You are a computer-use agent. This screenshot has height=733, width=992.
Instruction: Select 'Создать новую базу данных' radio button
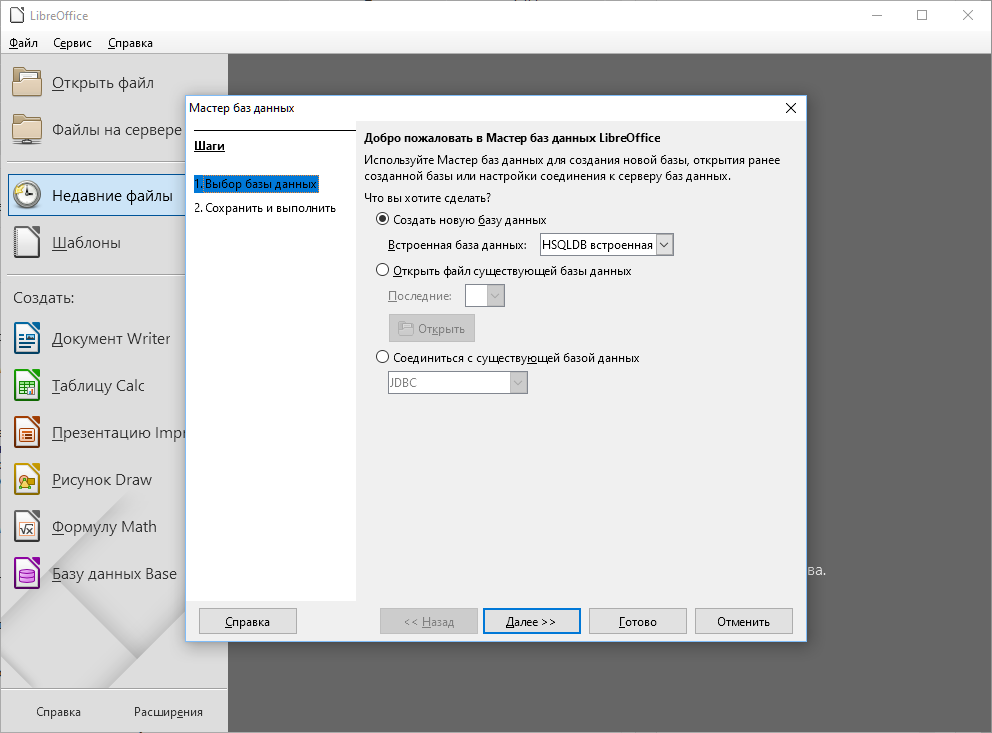(382, 220)
